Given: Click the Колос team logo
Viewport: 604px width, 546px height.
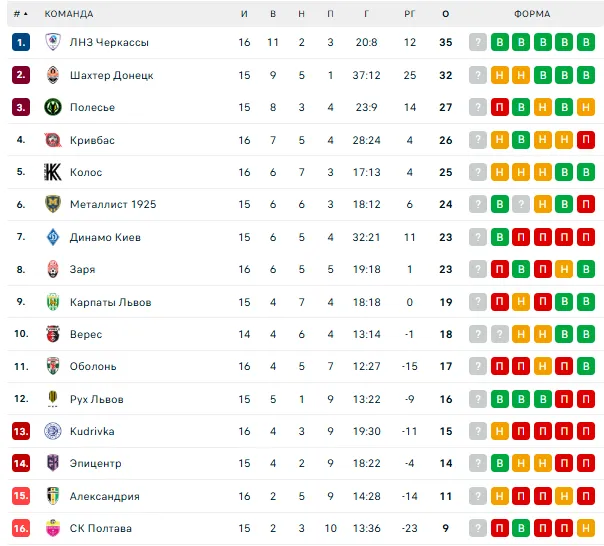Looking at the screenshot, I should 53,172.
